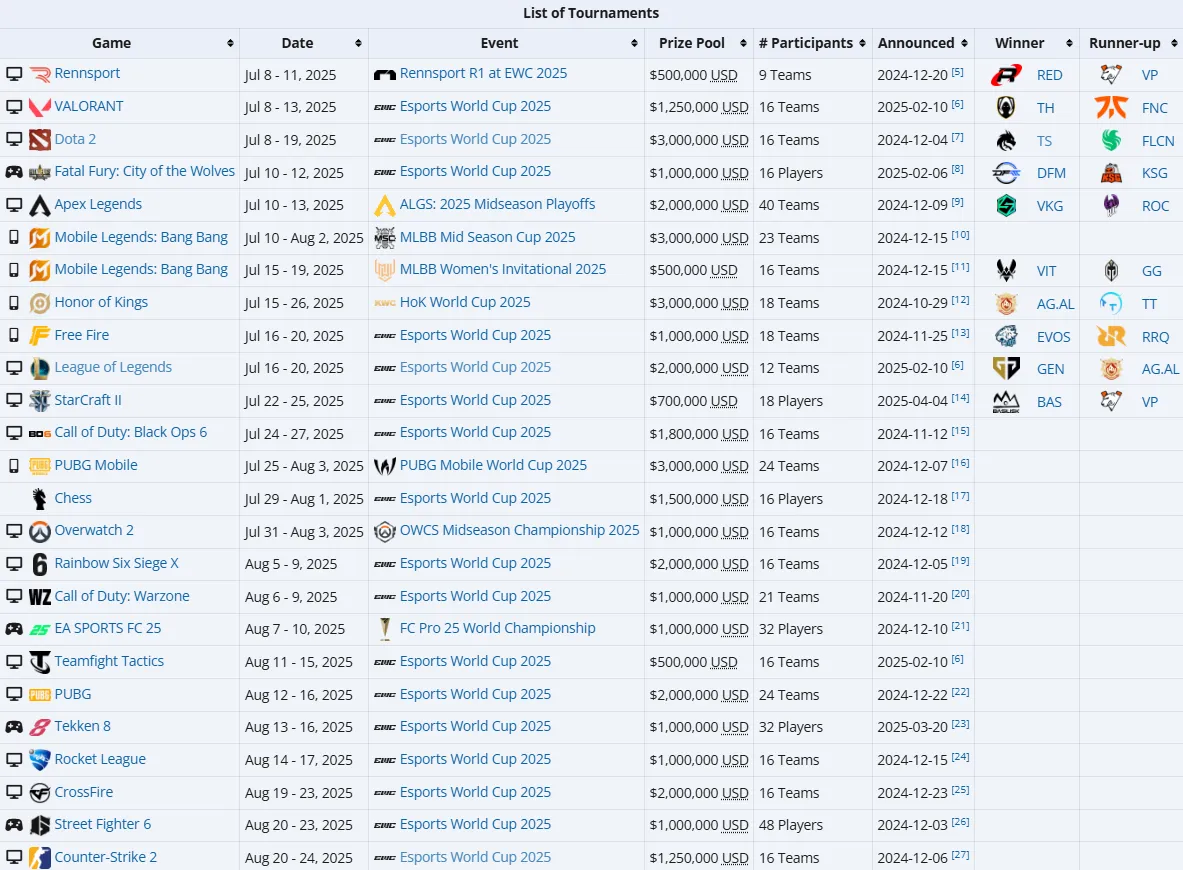
Task: Click the DFM winner team logo
Action: (1006, 173)
